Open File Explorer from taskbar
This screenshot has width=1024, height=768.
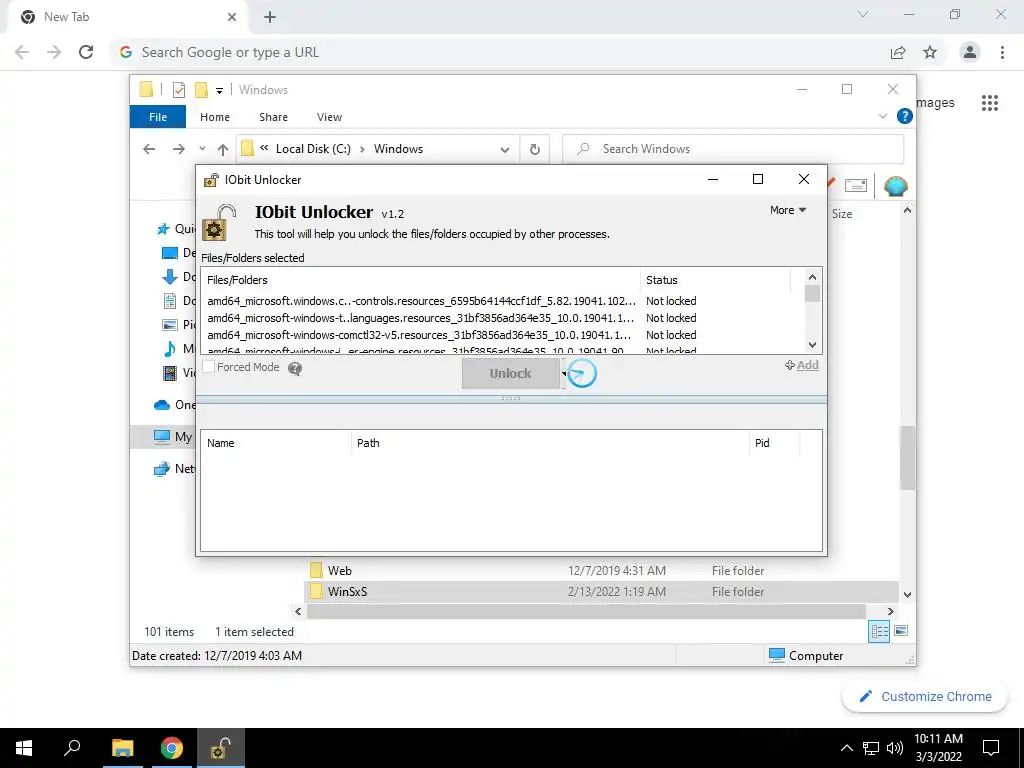[122, 748]
